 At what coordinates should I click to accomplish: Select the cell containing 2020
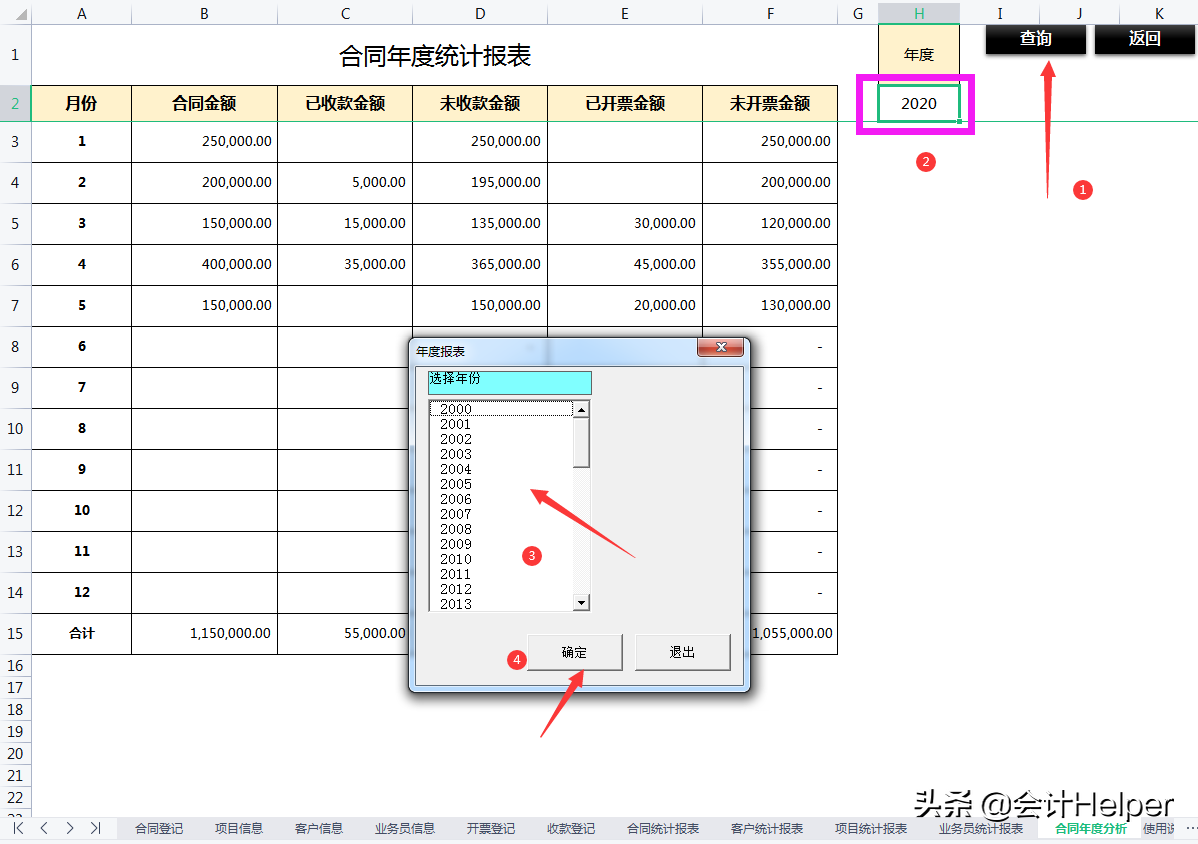tap(917, 103)
